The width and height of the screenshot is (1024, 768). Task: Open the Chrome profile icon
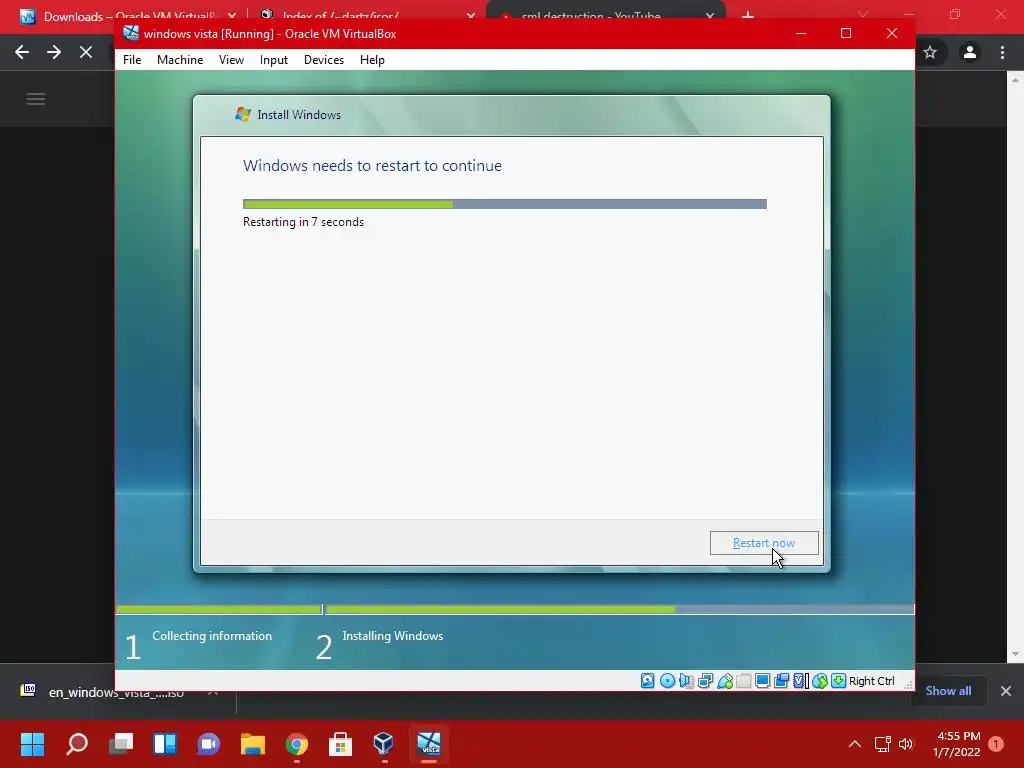click(970, 52)
